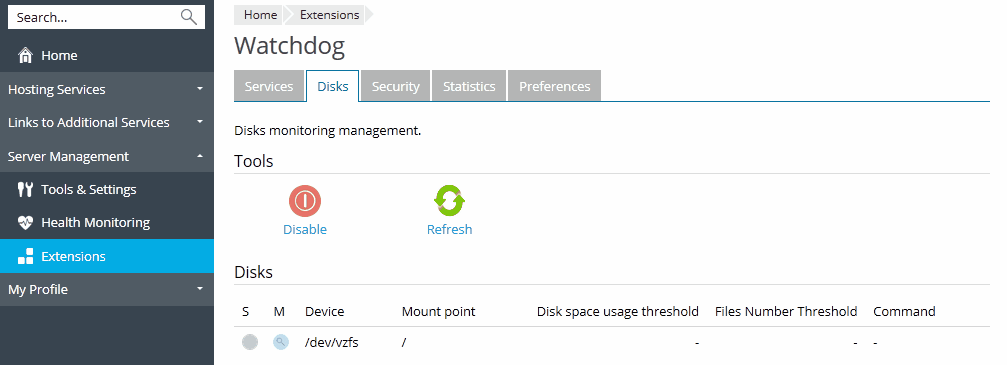This screenshot has width=1007, height=365.
Task: Go to Home in the breadcrumb
Action: [x=260, y=15]
